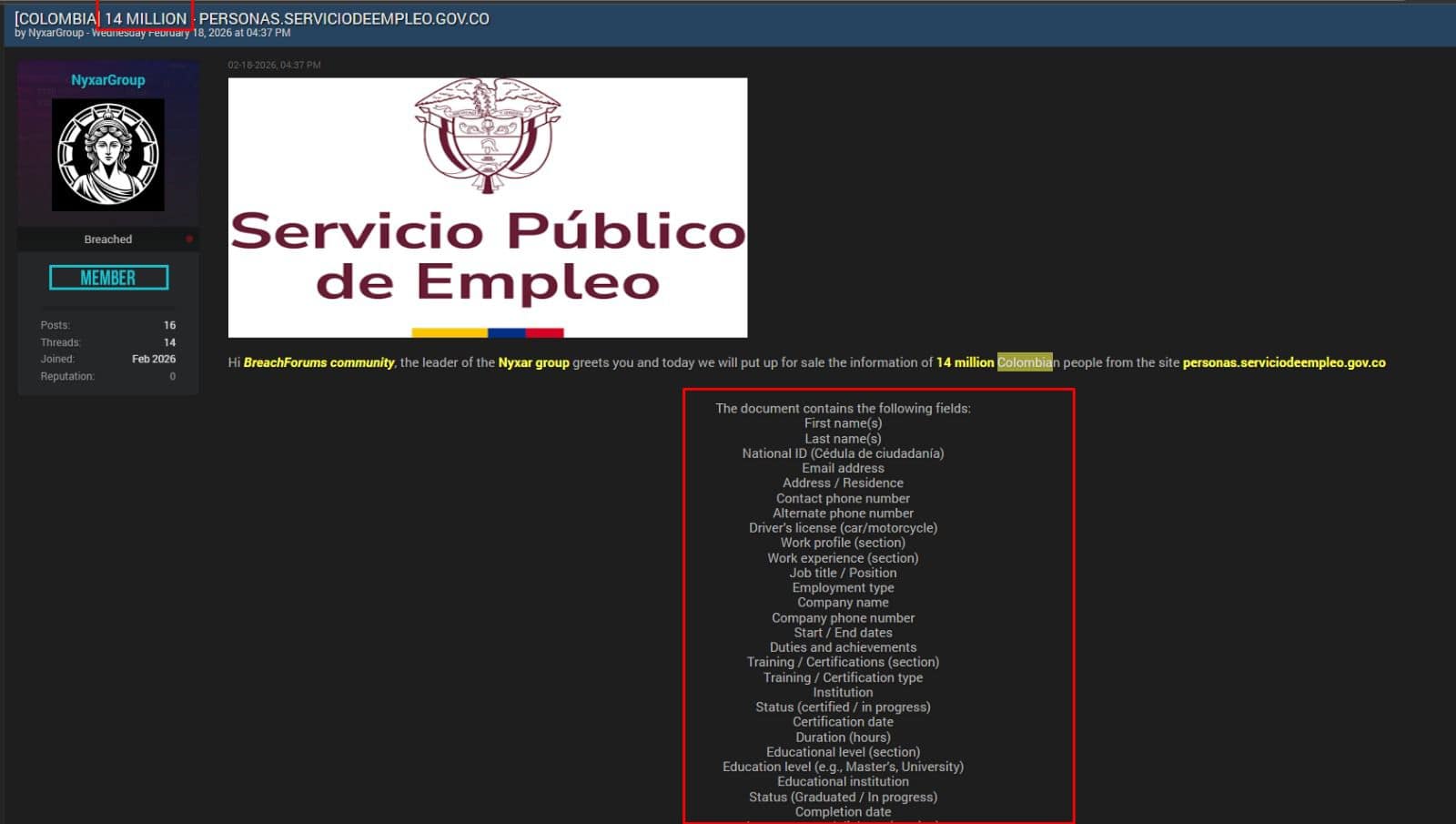The image size is (1456, 824).
Task: Click the flag stripe under Empleo logo
Action: tap(487, 332)
